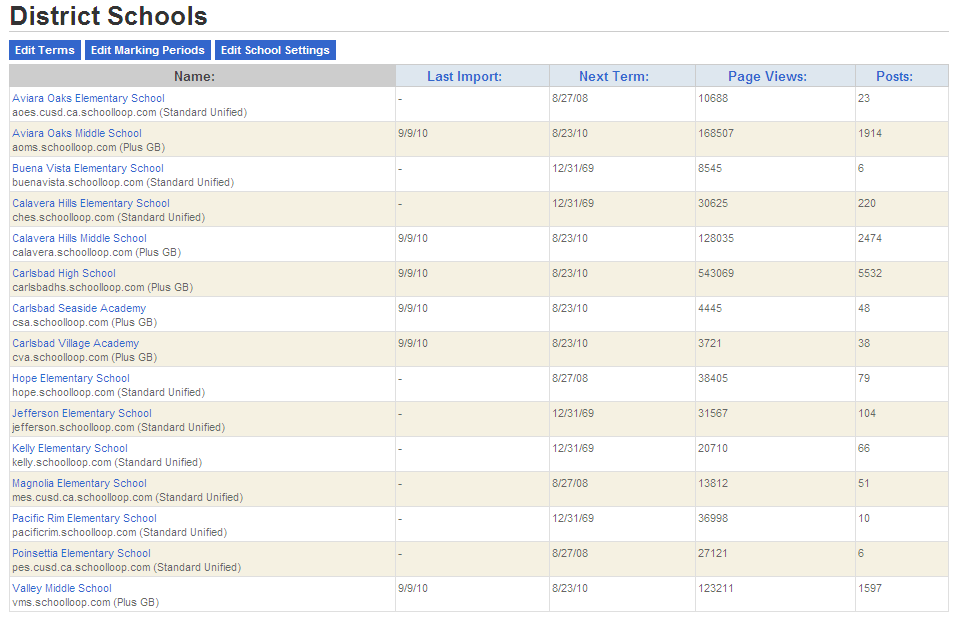Select page views value 543069
Image resolution: width=958 pixels, height=629 pixels.
[x=716, y=273]
